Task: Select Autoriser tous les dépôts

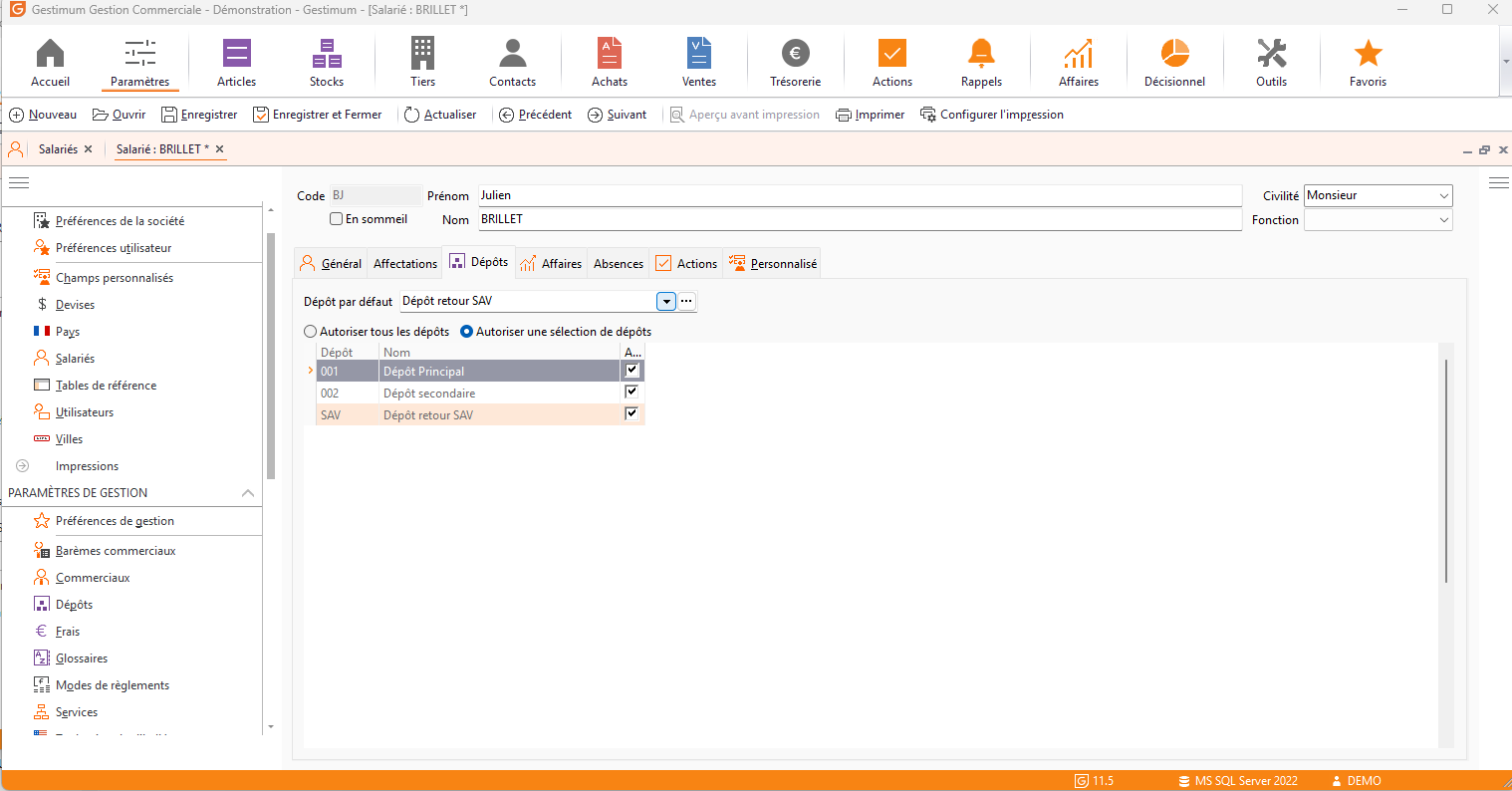Action: click(x=311, y=332)
